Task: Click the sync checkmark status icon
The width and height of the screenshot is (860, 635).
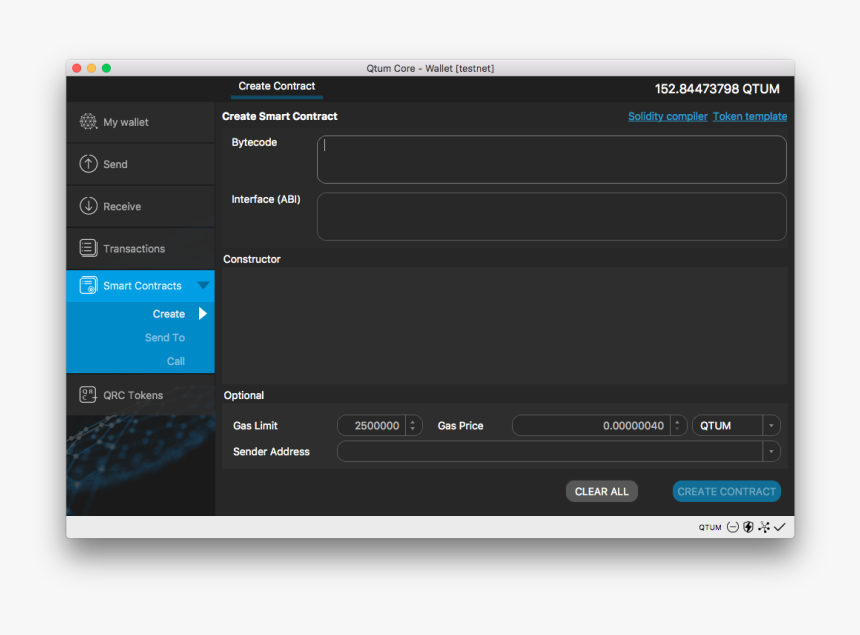Action: coord(779,527)
